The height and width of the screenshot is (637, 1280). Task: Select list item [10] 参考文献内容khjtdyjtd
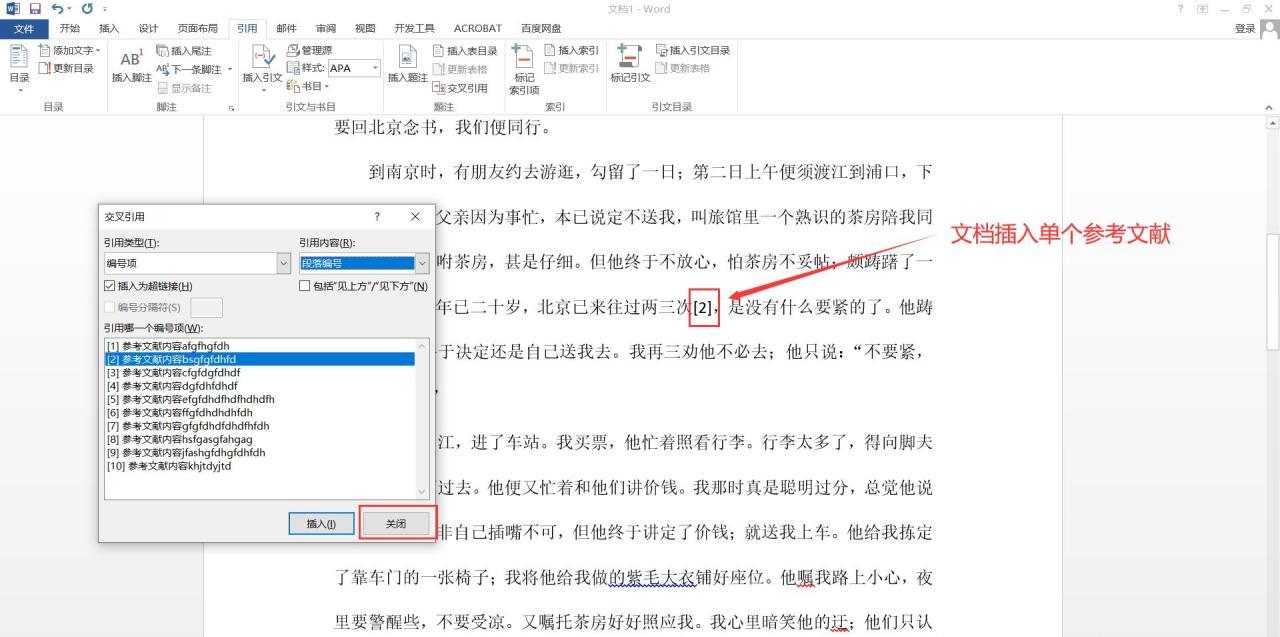point(260,466)
